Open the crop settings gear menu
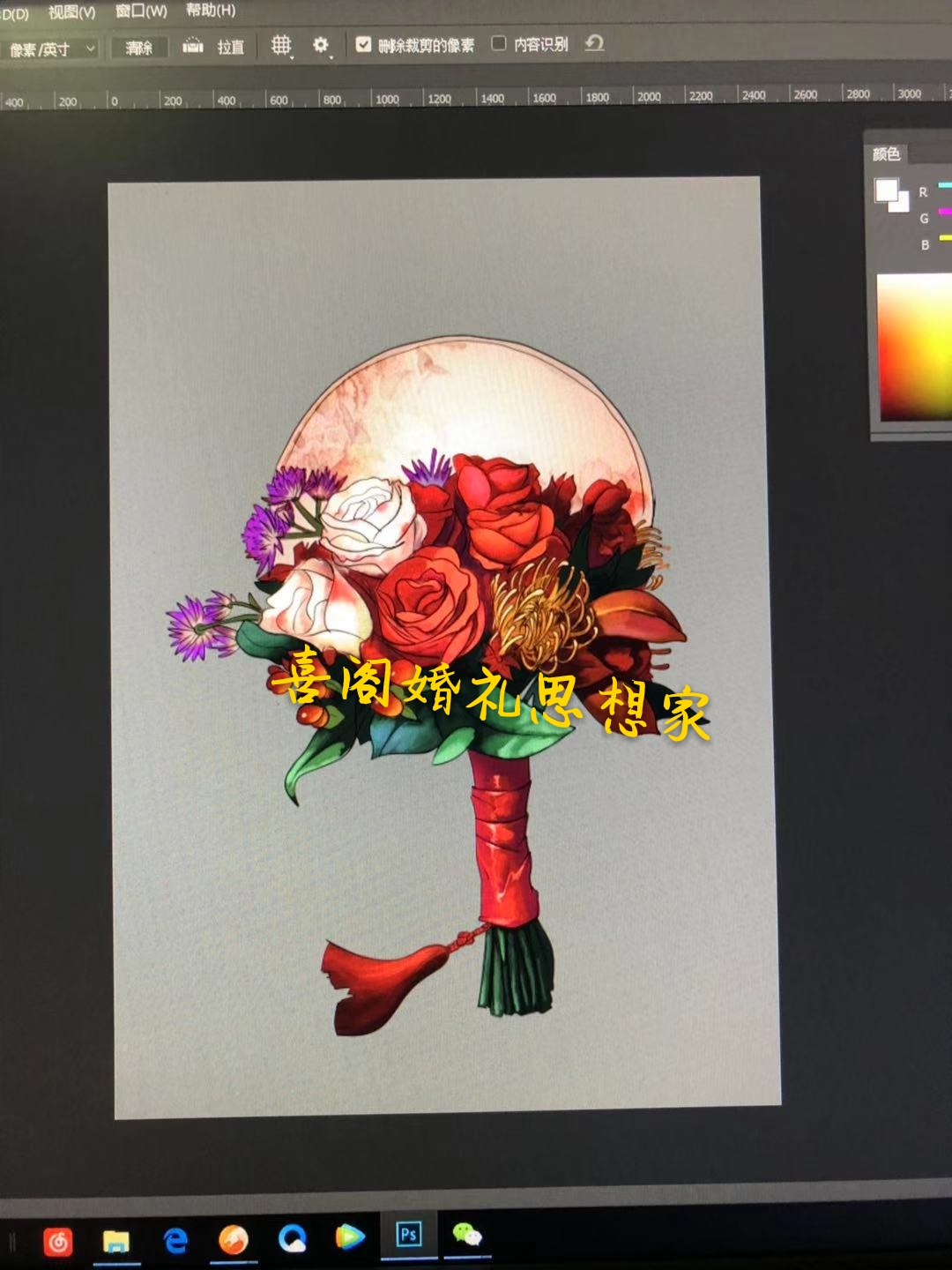The width and height of the screenshot is (952, 1270). point(321,44)
